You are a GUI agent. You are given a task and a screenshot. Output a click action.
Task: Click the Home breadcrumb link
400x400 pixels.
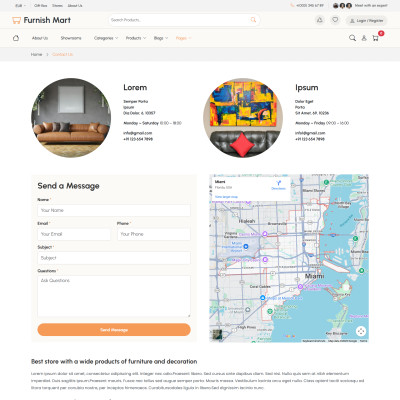point(36,54)
